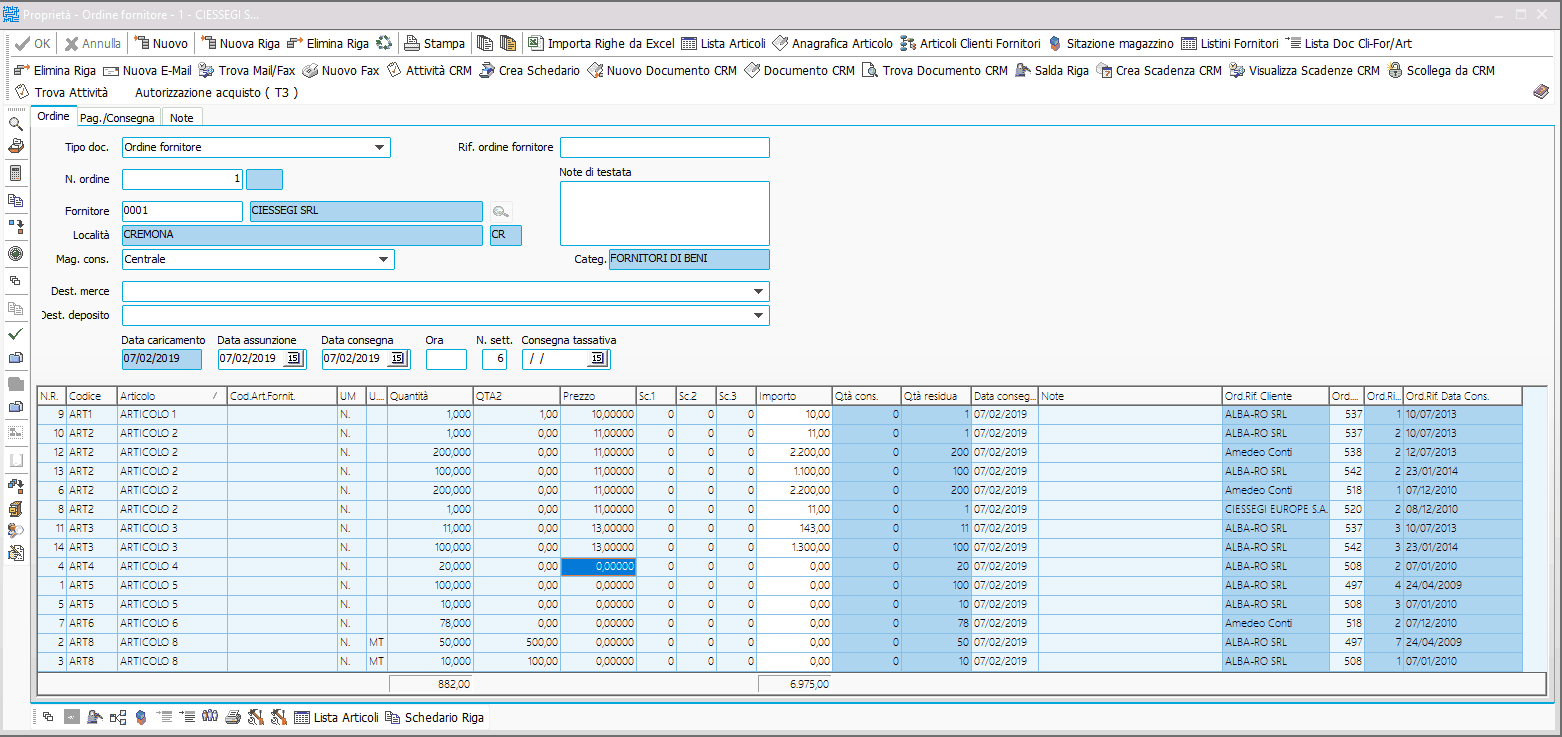The image size is (1562, 737).
Task: Click the cascade windows icon in bottom toolbar
Action: coord(48,717)
